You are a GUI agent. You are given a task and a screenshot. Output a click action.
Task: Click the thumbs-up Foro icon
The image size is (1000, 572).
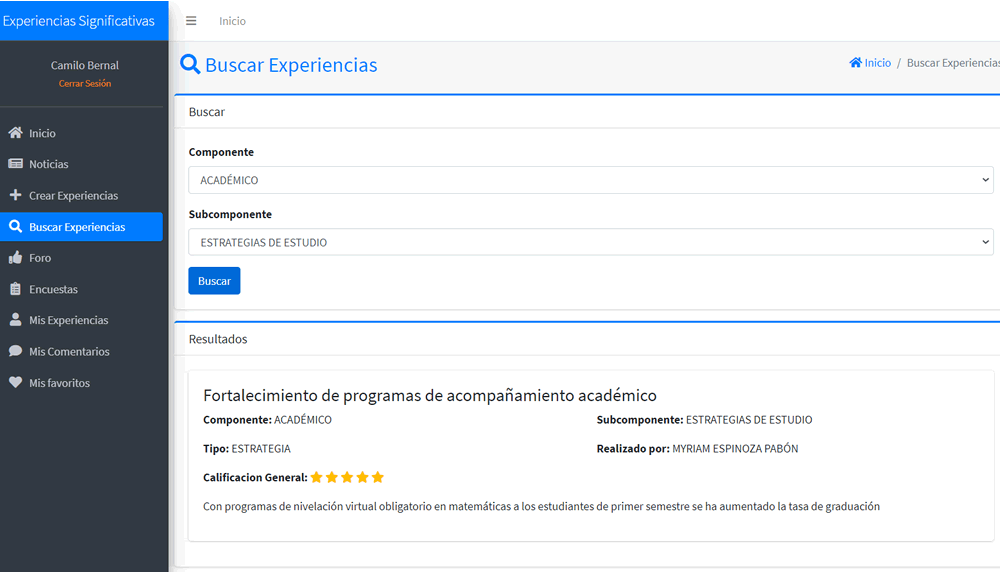tap(15, 258)
